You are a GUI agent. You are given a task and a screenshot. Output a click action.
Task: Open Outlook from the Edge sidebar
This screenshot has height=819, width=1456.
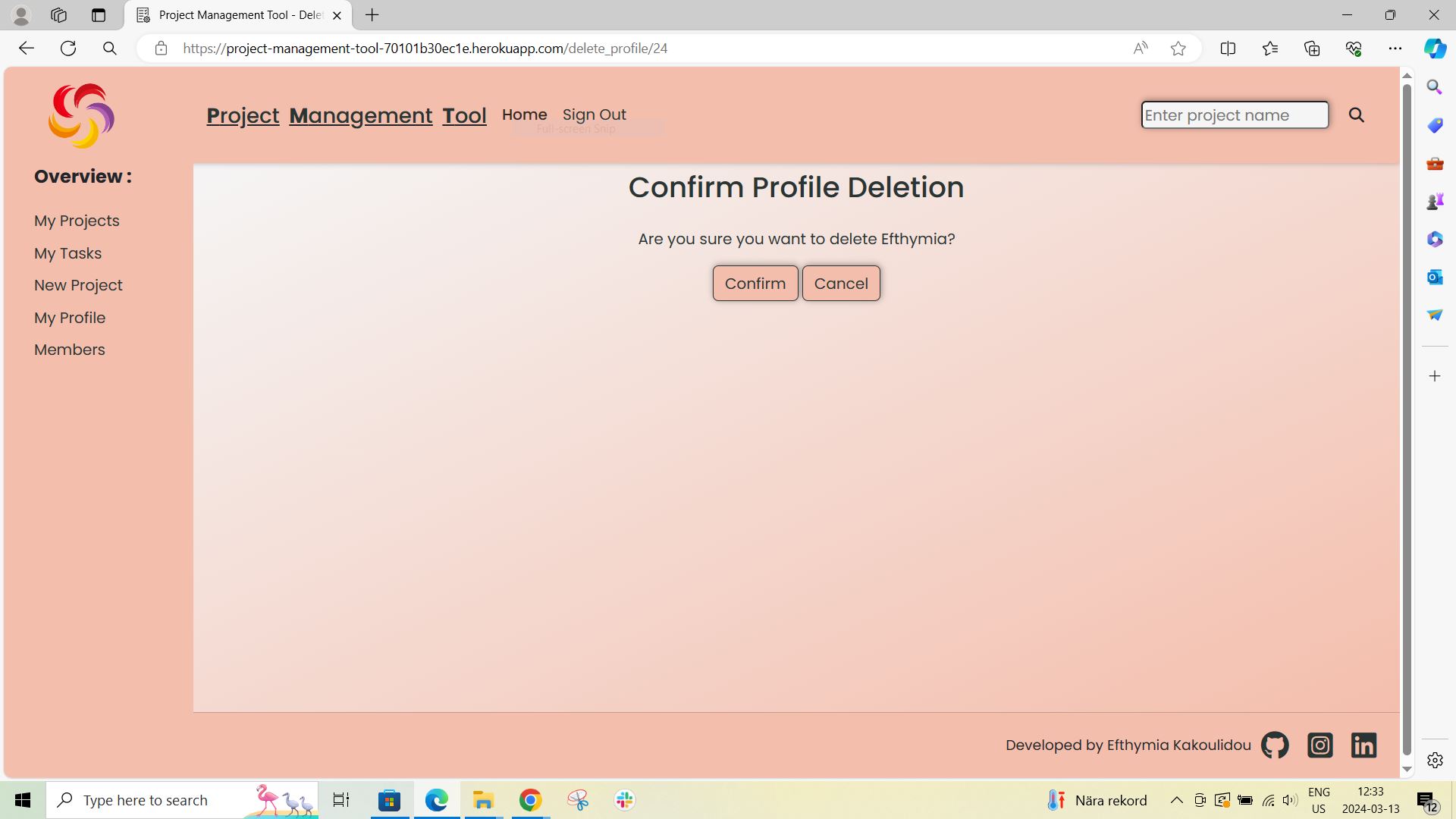1434,277
